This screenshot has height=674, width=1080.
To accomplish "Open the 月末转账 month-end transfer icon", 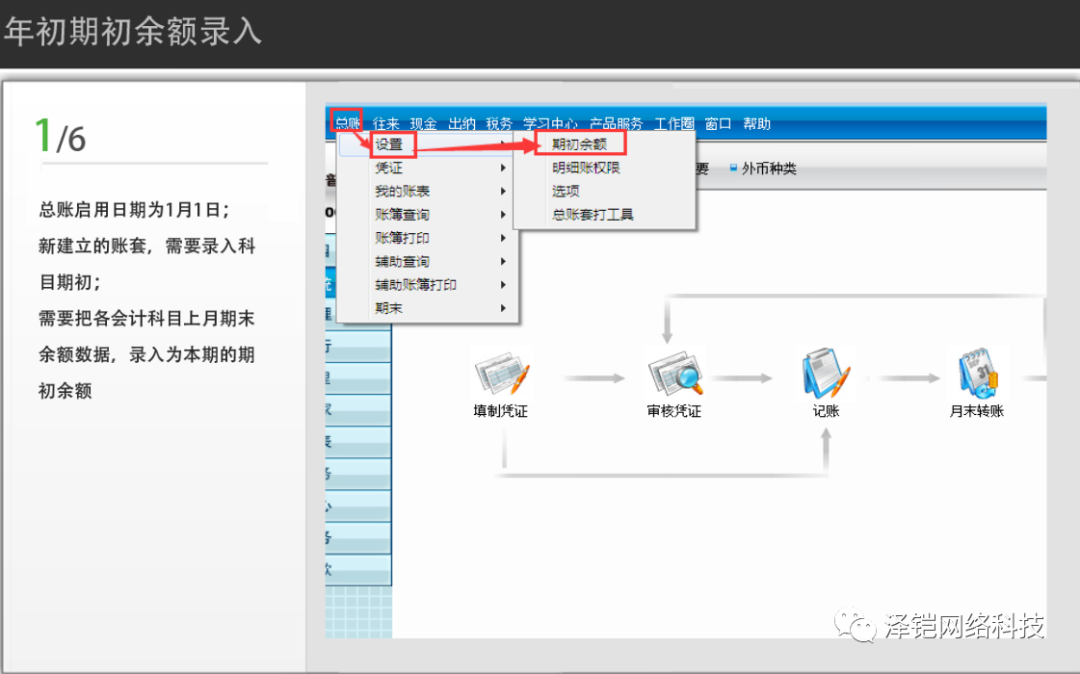I will coord(977,374).
